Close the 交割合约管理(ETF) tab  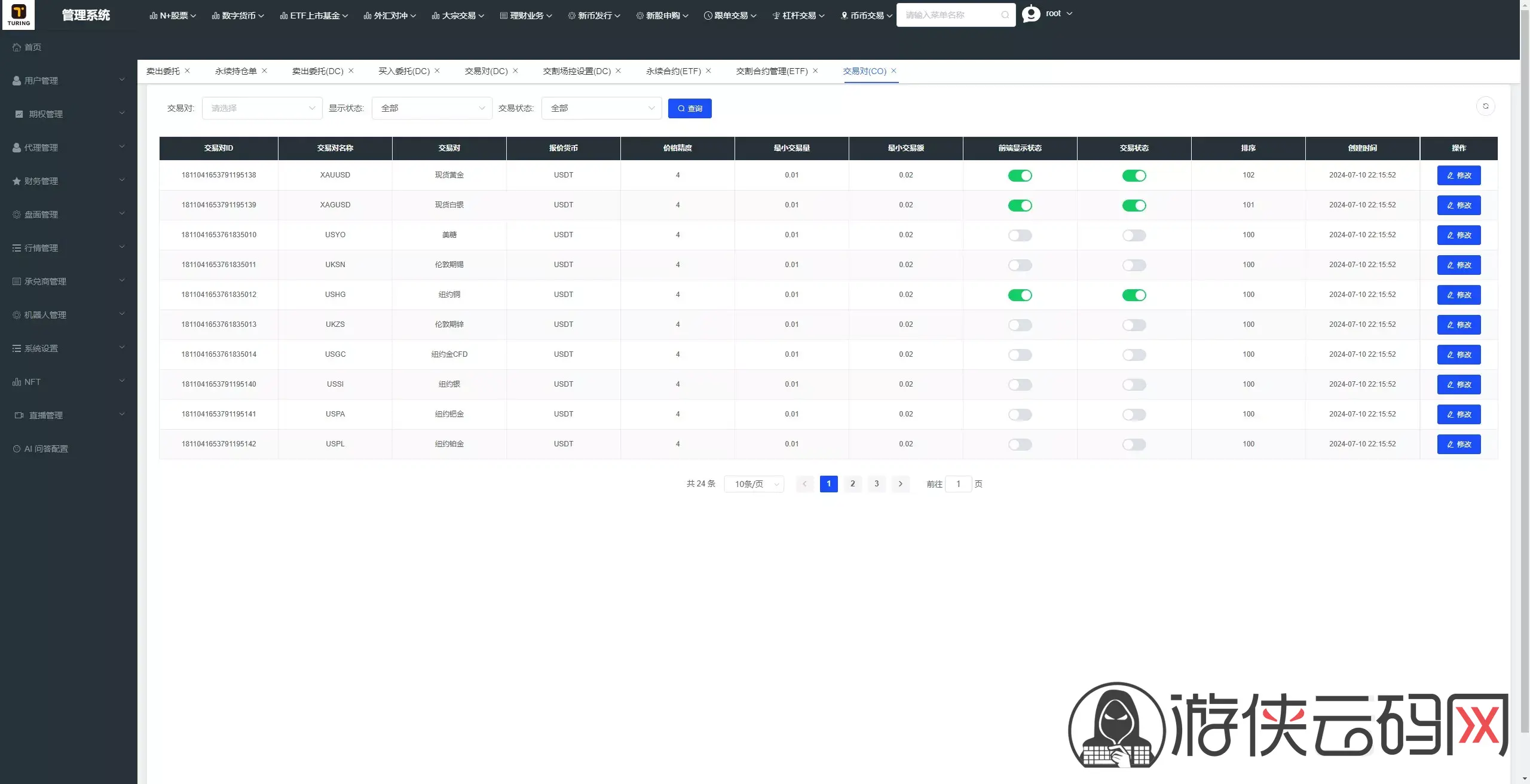pos(815,71)
